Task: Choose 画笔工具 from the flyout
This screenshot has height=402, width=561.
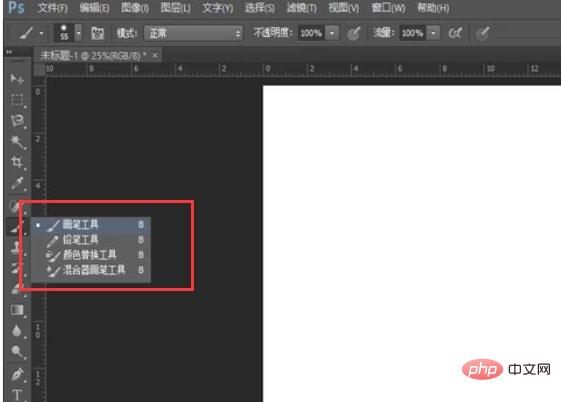Action: tap(91, 225)
